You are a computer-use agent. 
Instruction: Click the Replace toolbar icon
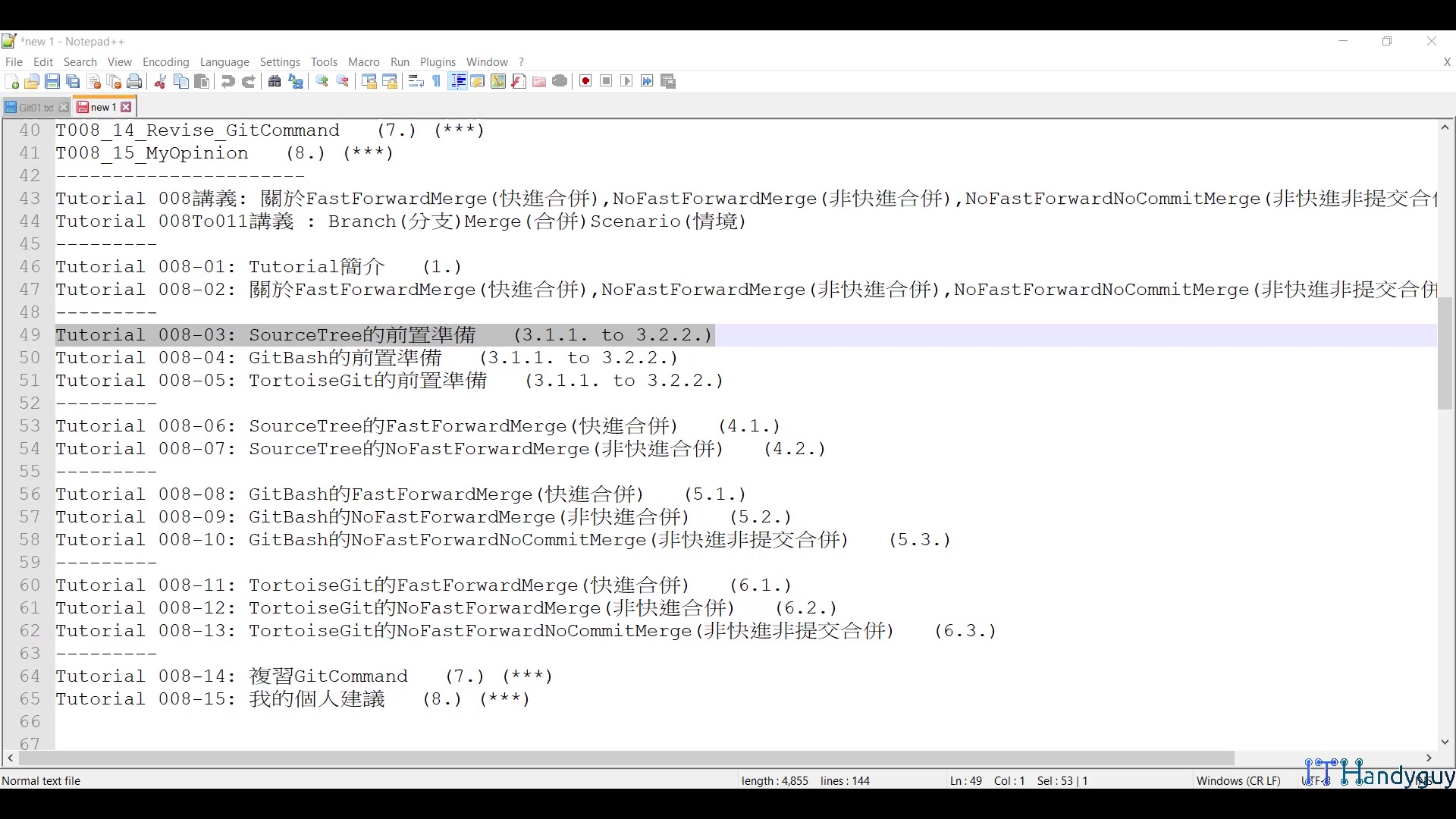point(295,81)
